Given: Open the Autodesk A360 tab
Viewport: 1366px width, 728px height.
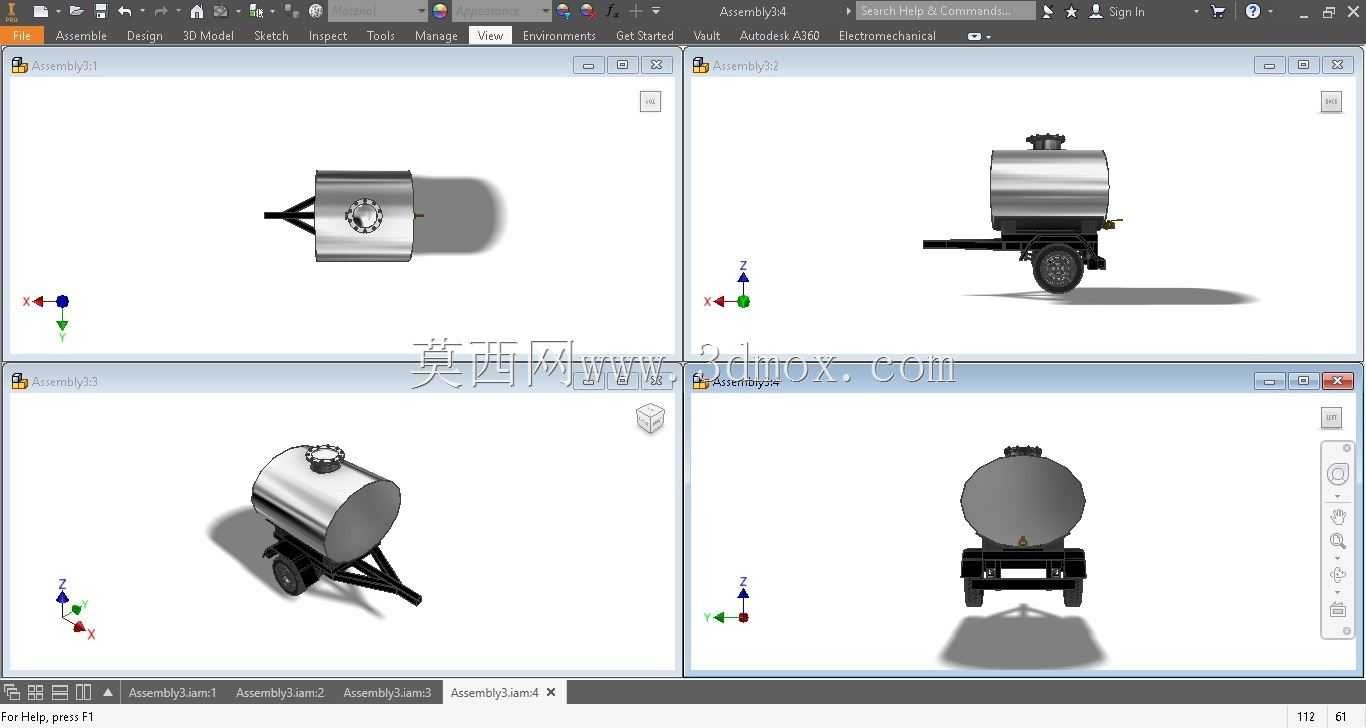Looking at the screenshot, I should point(779,35).
